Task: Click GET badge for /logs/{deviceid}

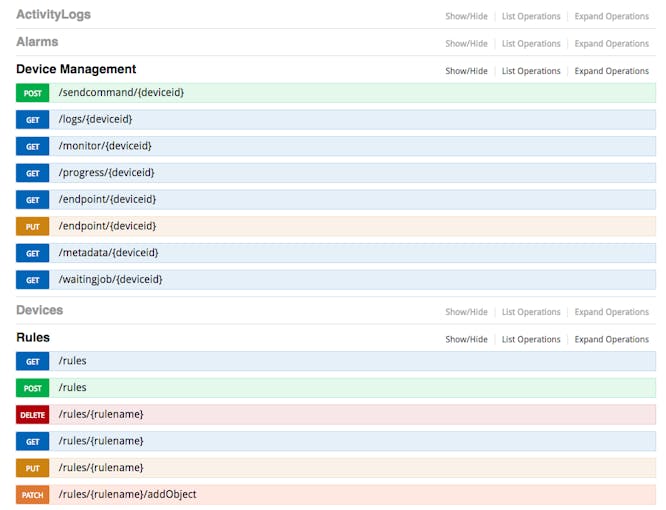Action: pyautogui.click(x=33, y=120)
